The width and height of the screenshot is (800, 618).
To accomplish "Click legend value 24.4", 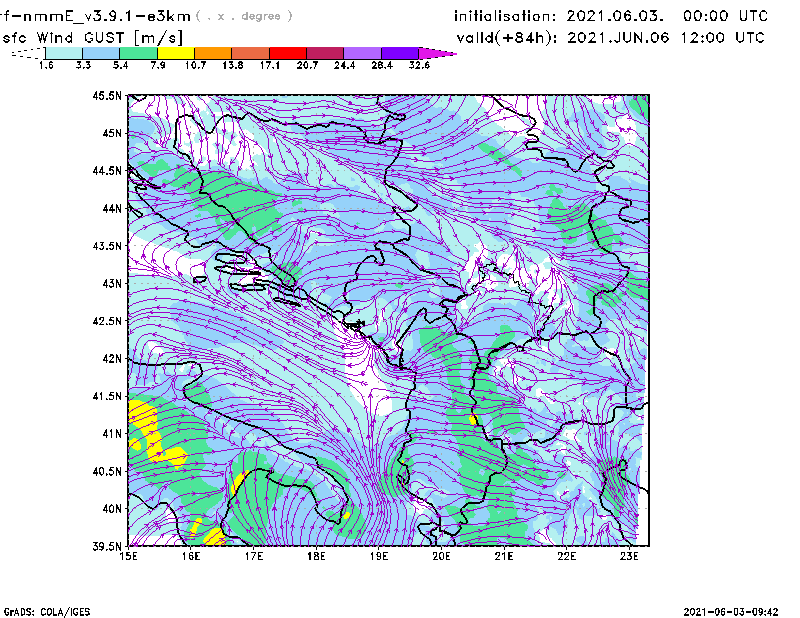I will pos(344,65).
